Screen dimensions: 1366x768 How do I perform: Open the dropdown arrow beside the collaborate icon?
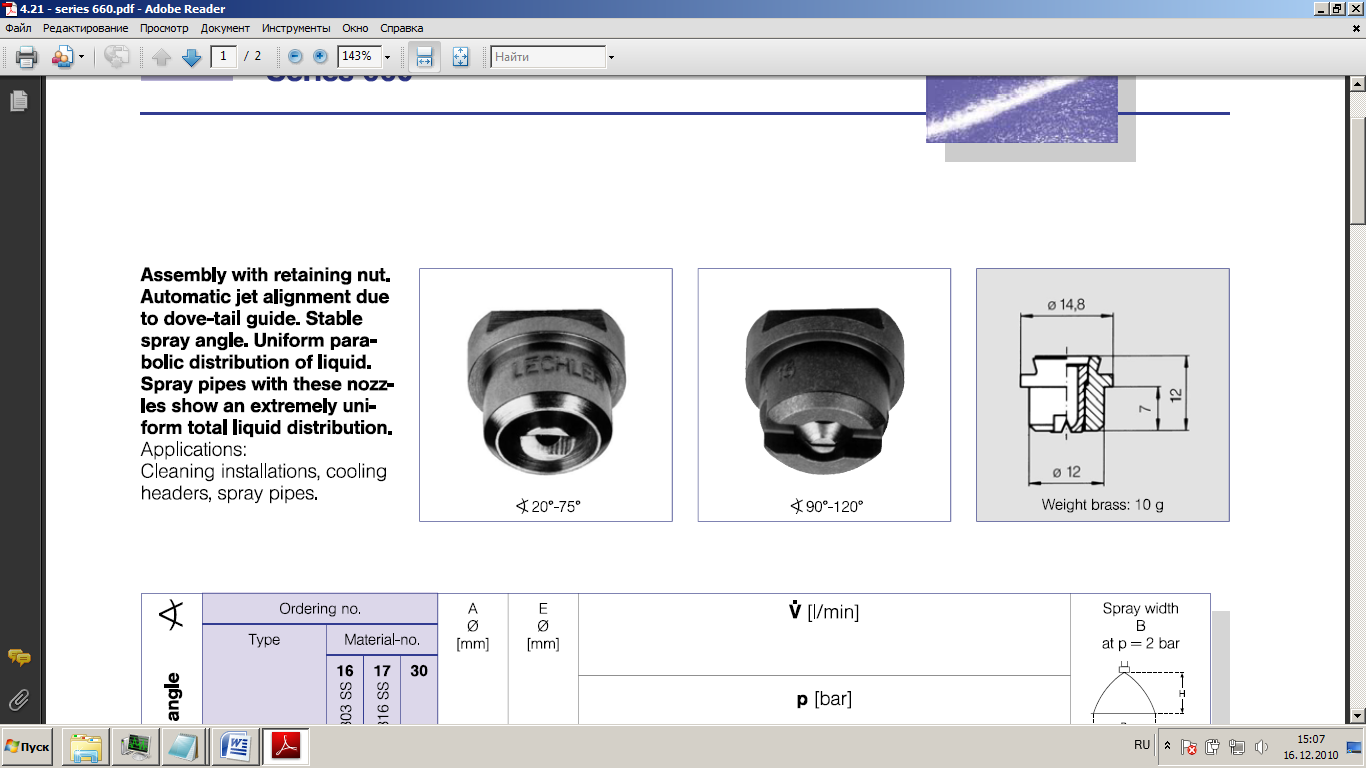coord(81,57)
